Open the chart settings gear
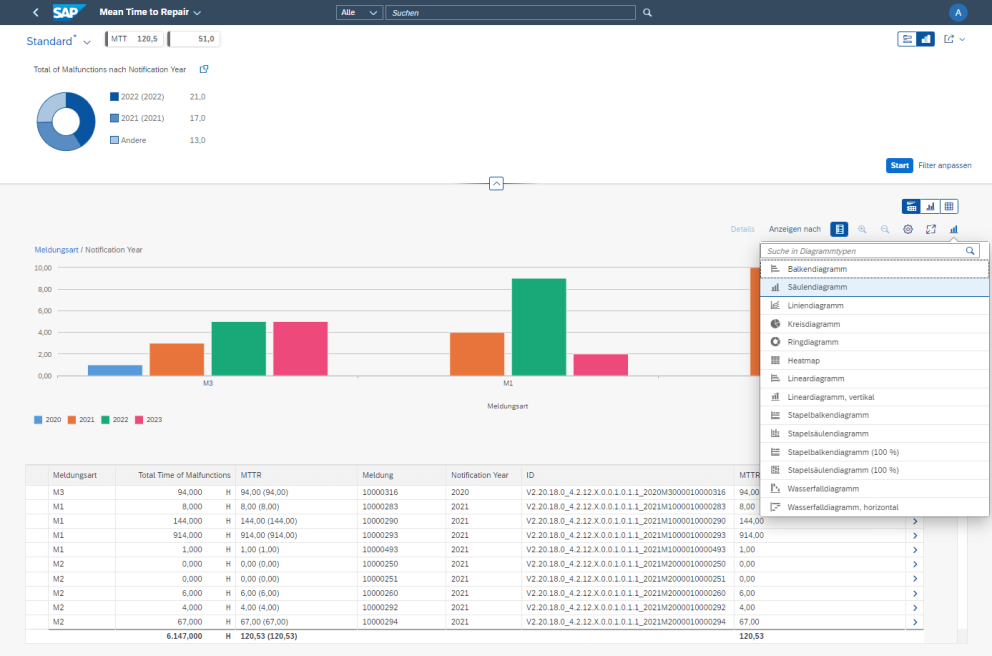 pos(908,228)
